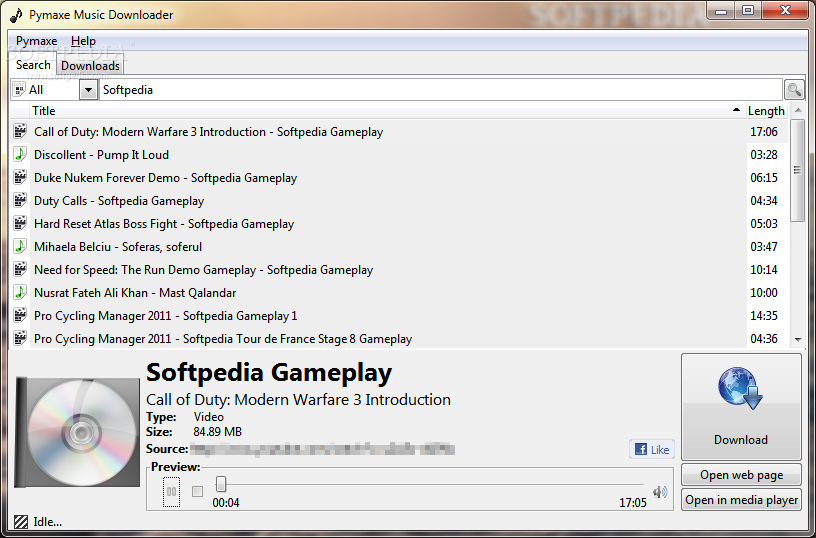Click the blurred Source link
Viewport: 816px width, 538px height.
[323, 449]
